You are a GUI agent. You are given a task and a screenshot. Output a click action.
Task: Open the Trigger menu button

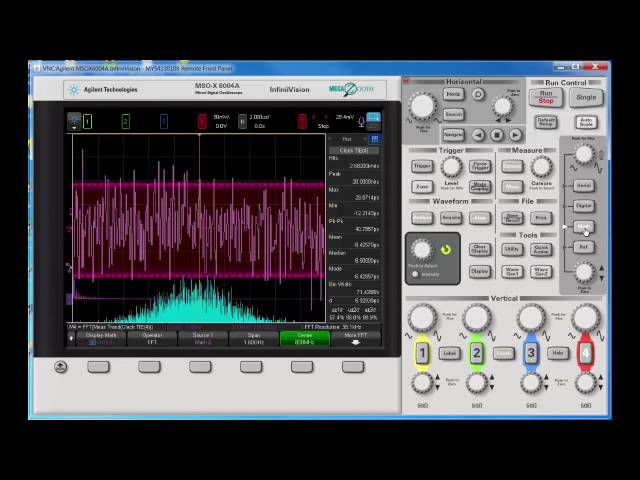[422, 166]
